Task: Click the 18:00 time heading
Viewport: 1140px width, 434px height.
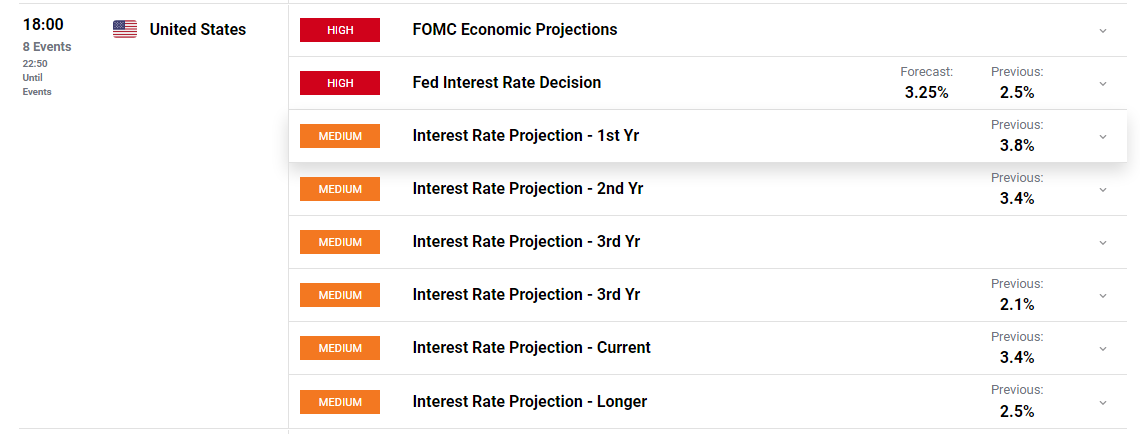Action: tap(43, 25)
